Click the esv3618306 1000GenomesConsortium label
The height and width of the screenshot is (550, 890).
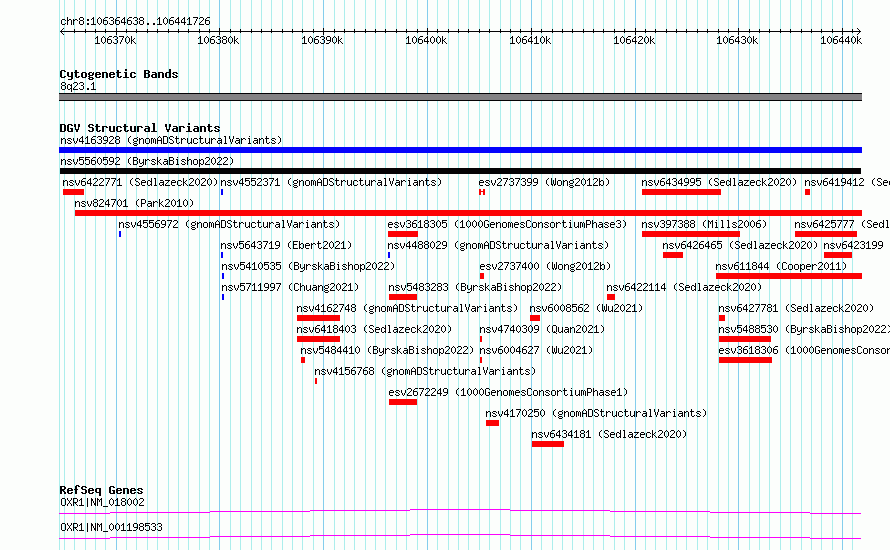pos(804,350)
